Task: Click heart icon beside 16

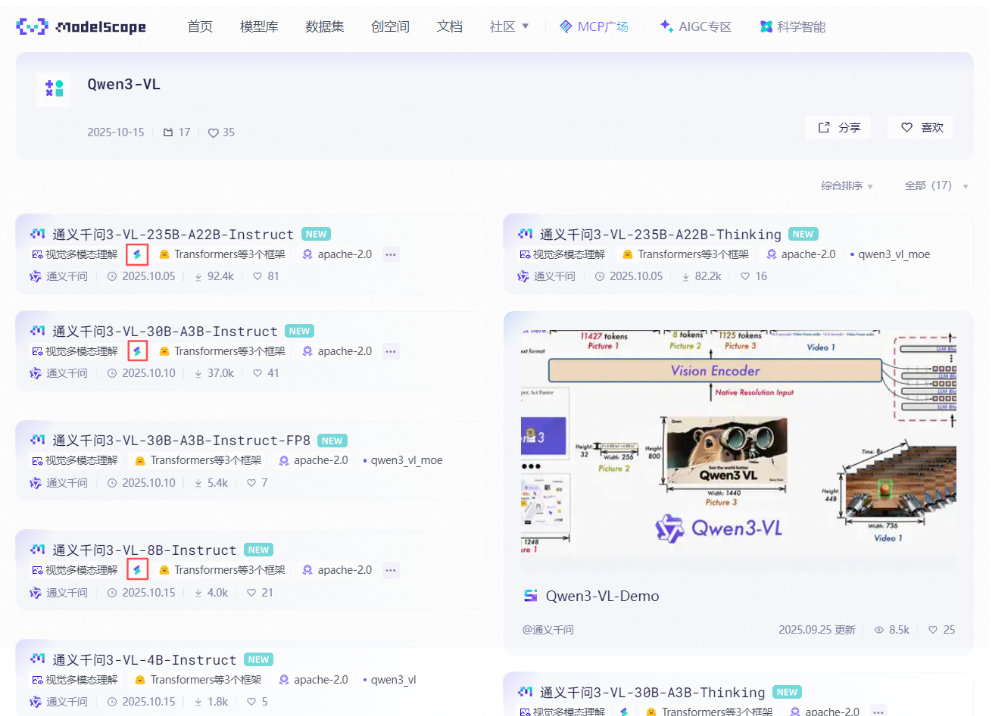Action: pos(745,276)
